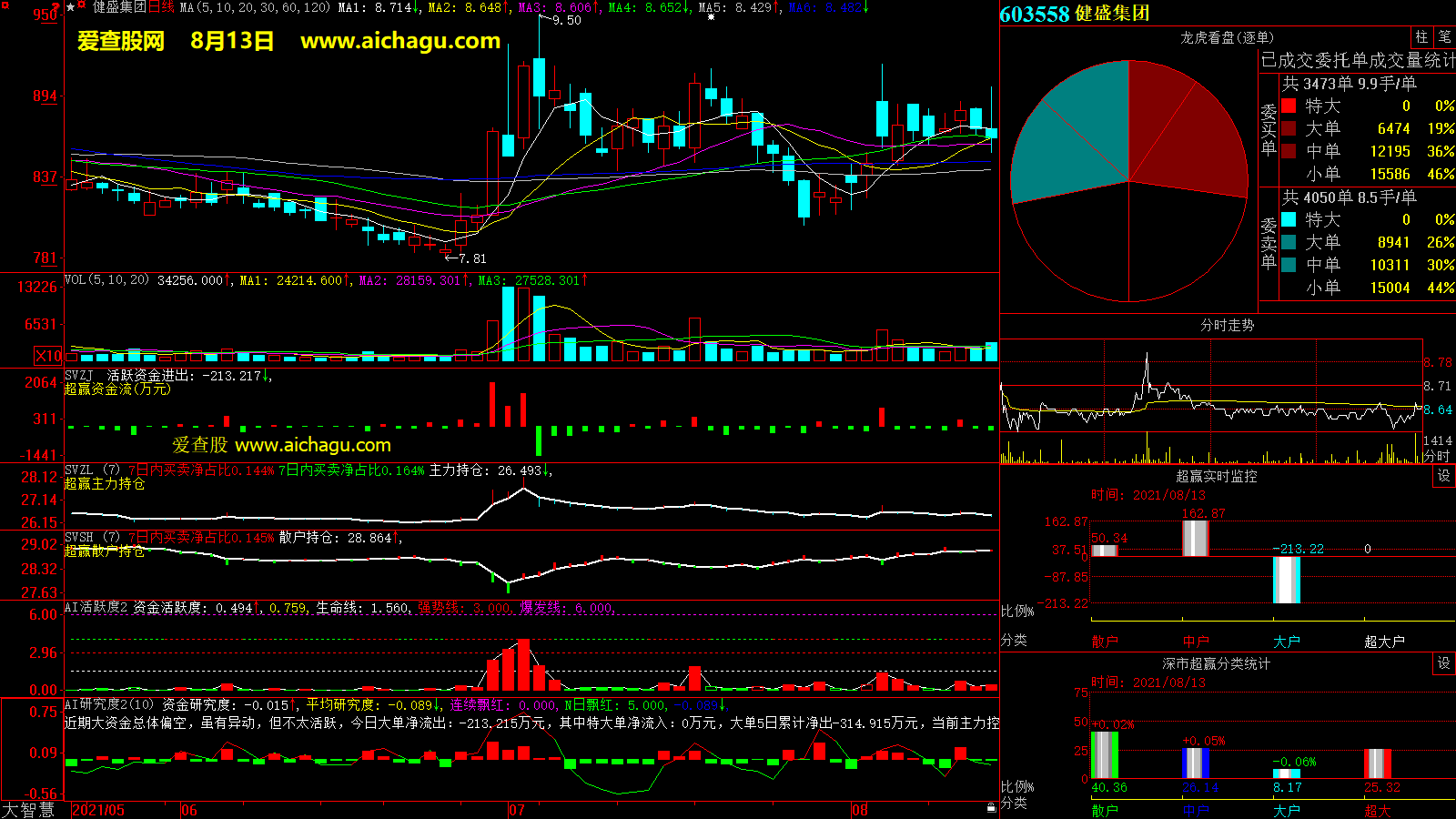1456x819 pixels.
Task: Click the red square icon in top-left corner
Action: (5, 5)
